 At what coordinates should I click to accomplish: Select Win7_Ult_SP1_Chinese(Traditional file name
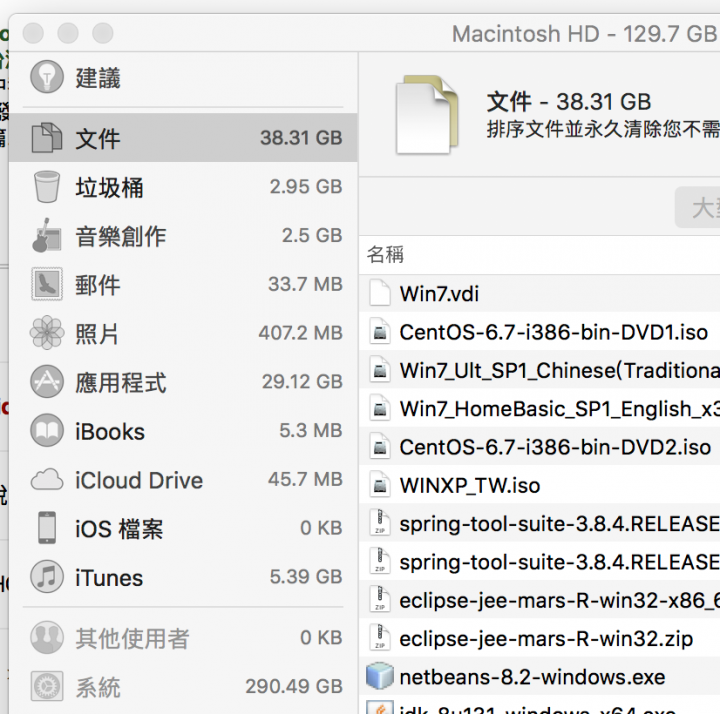click(x=560, y=370)
